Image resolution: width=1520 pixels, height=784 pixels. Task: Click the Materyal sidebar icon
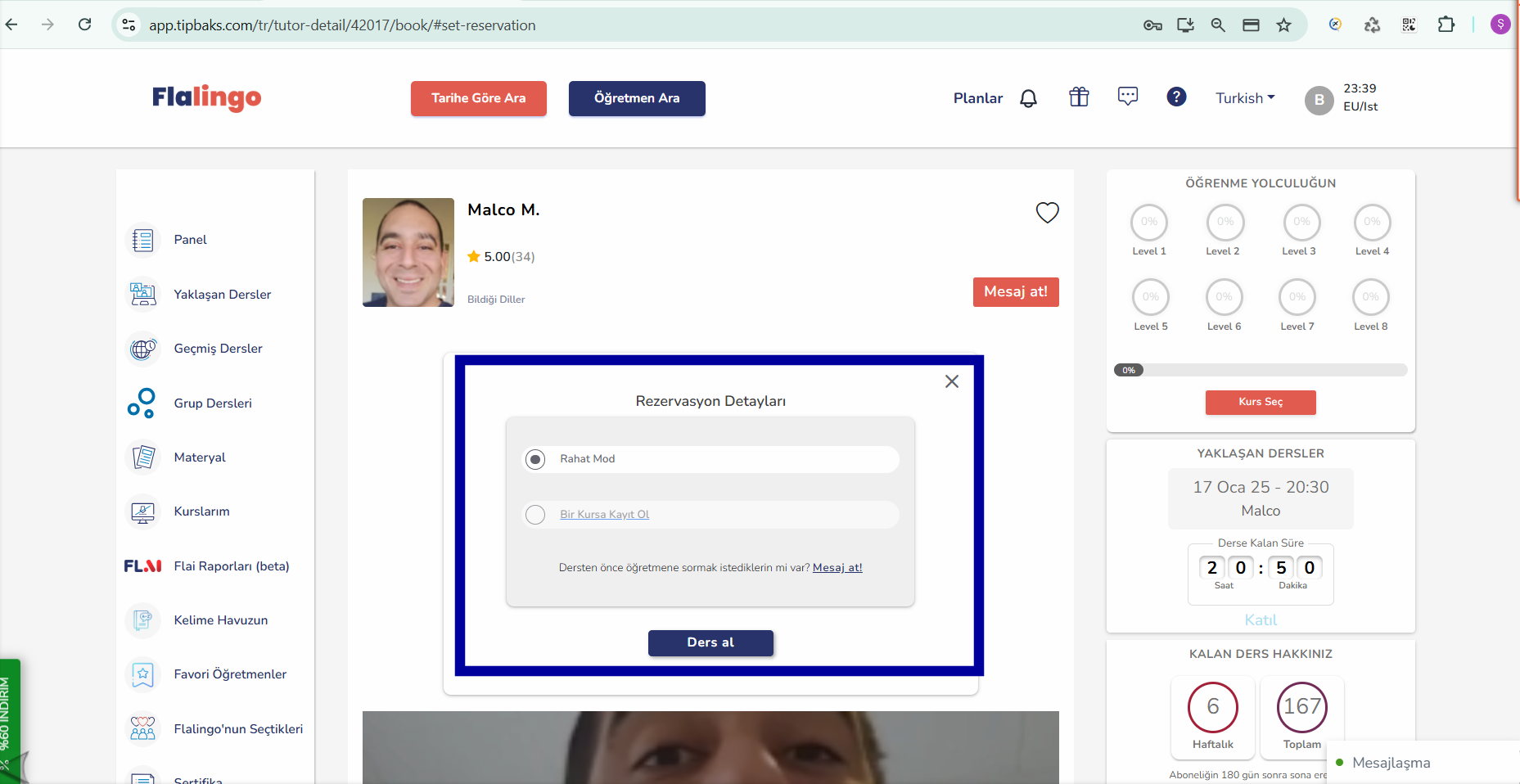point(142,457)
